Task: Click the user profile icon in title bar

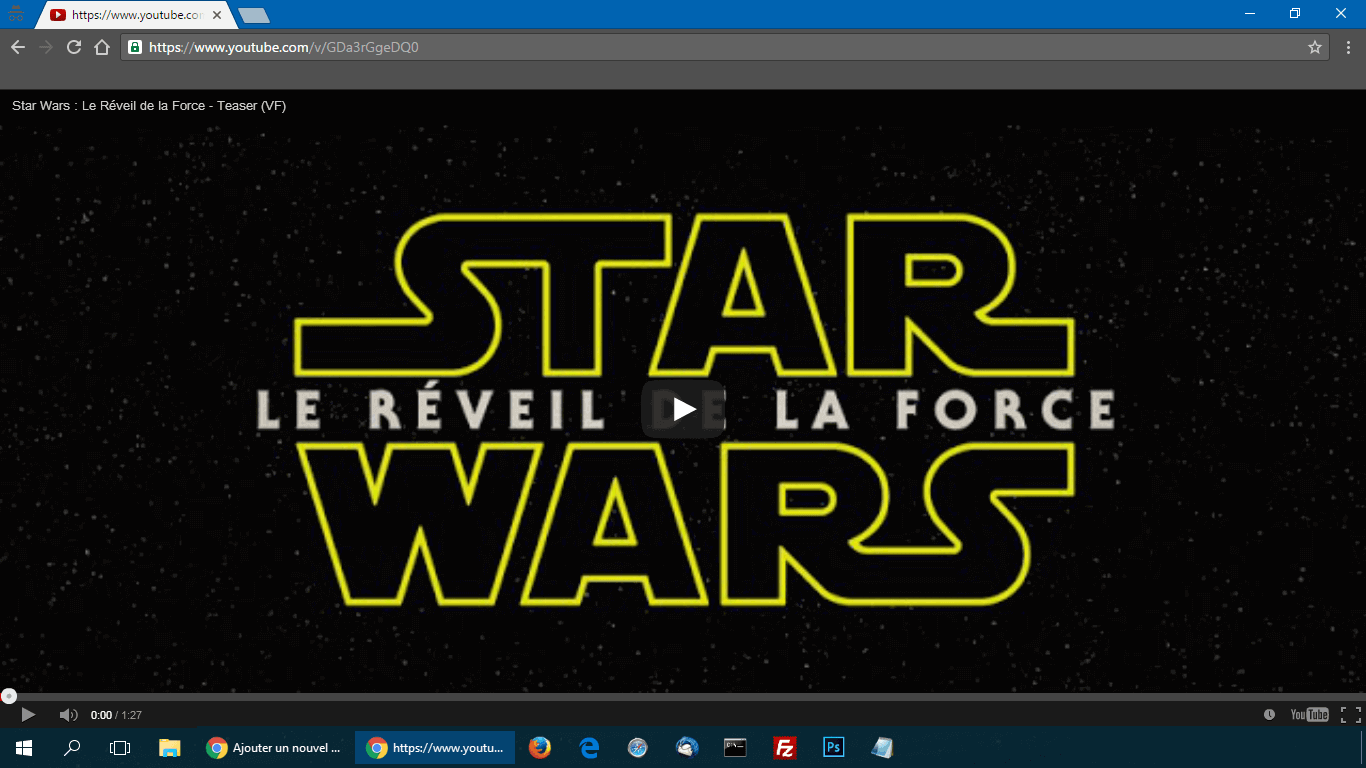Action: [15, 14]
